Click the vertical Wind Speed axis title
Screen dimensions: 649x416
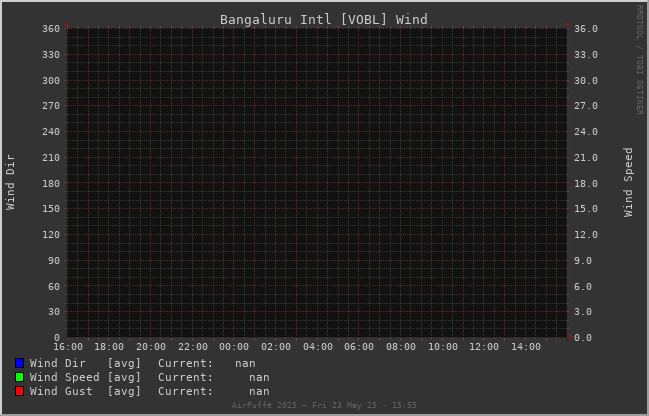(628, 182)
